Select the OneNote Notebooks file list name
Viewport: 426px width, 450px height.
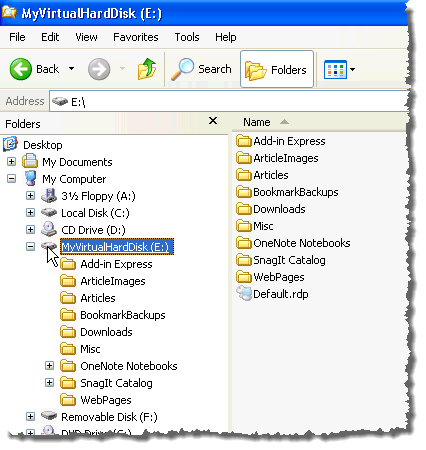pyautogui.click(x=302, y=243)
